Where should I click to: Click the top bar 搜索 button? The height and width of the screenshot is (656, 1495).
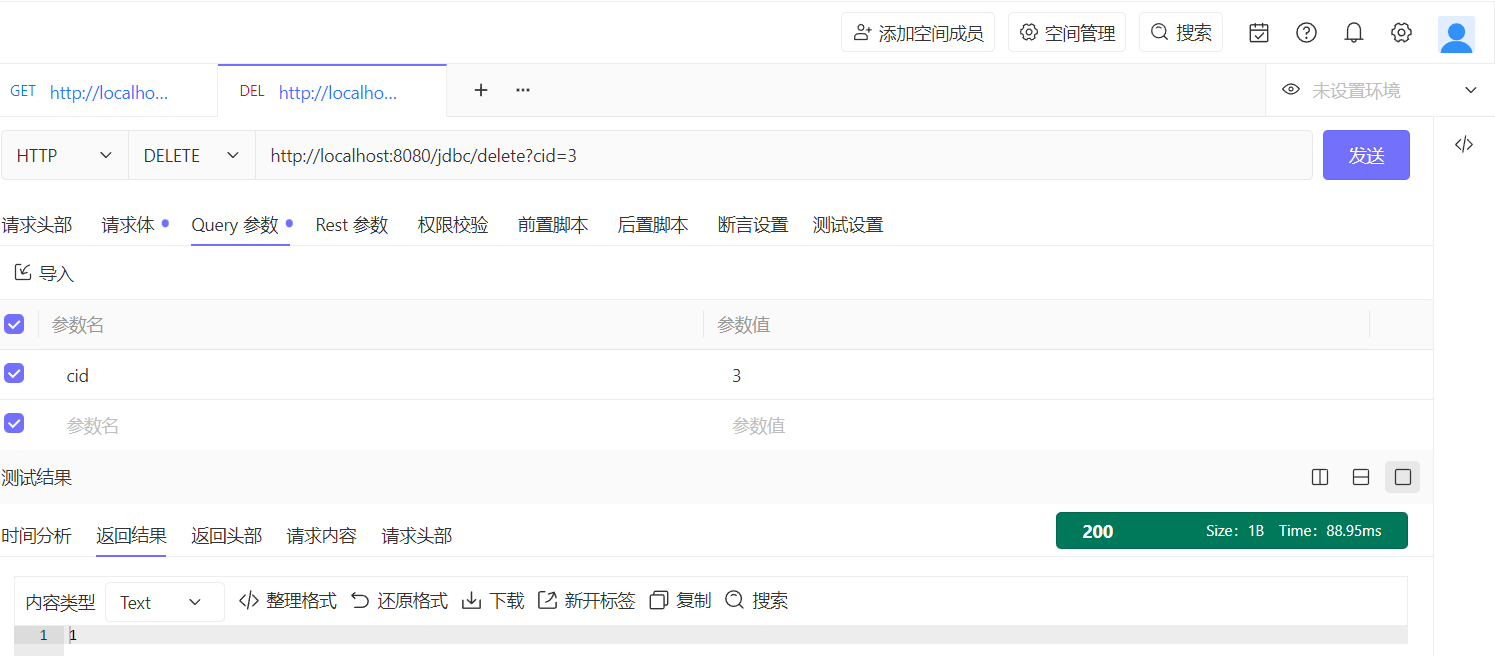coord(1181,32)
